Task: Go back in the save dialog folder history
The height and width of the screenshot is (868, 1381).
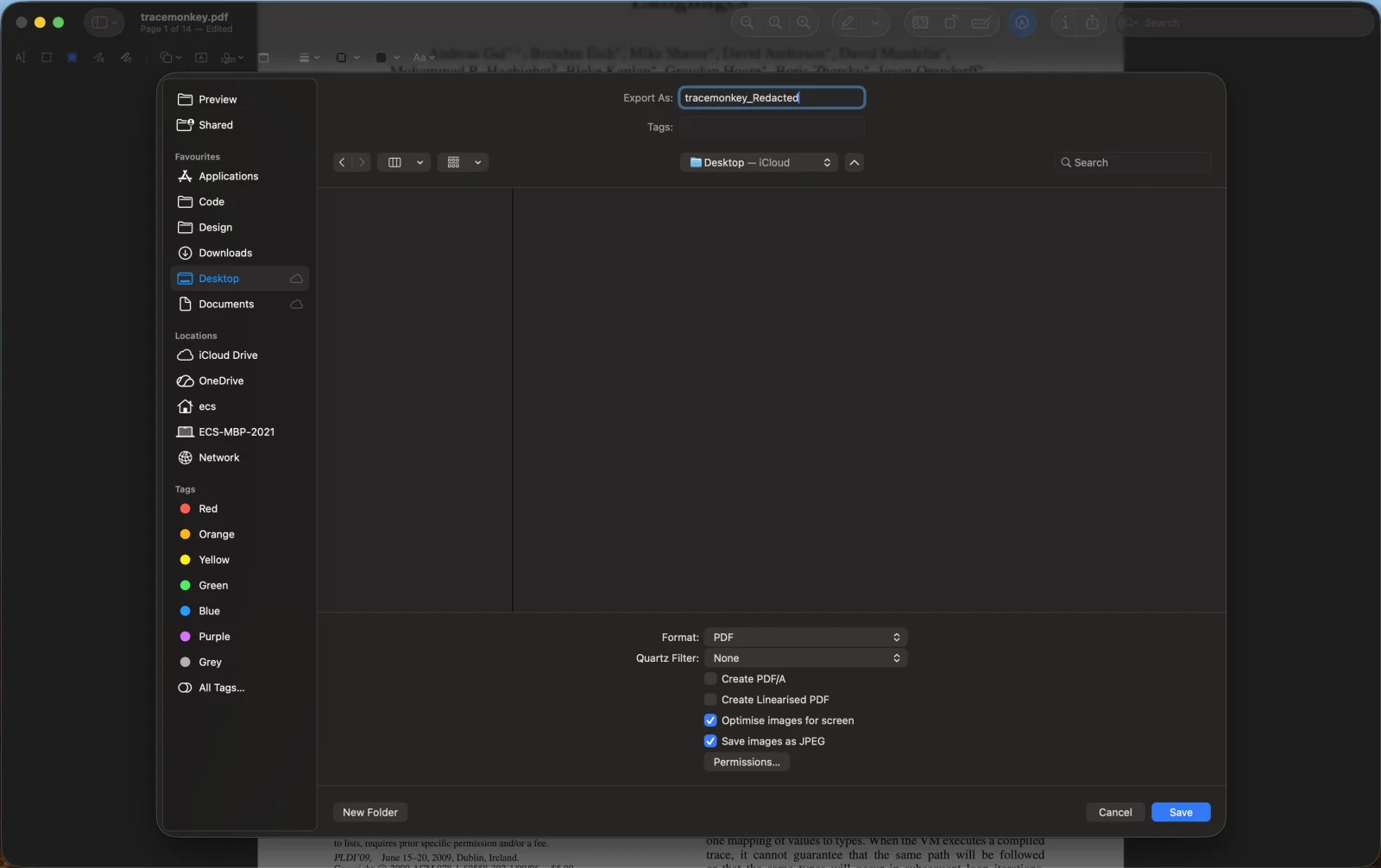Action: pyautogui.click(x=342, y=162)
